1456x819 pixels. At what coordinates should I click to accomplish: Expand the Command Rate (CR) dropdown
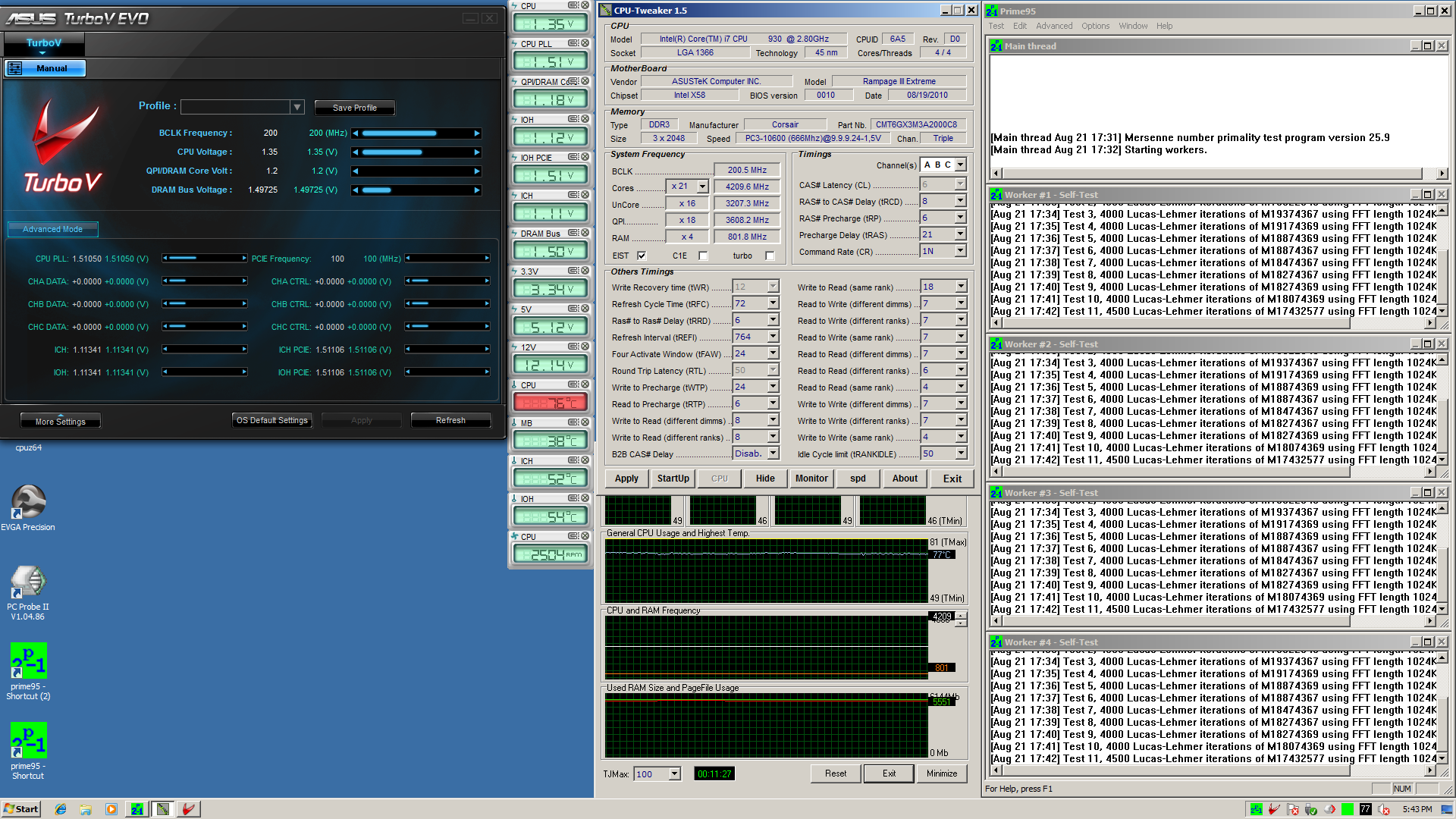click(x=960, y=251)
